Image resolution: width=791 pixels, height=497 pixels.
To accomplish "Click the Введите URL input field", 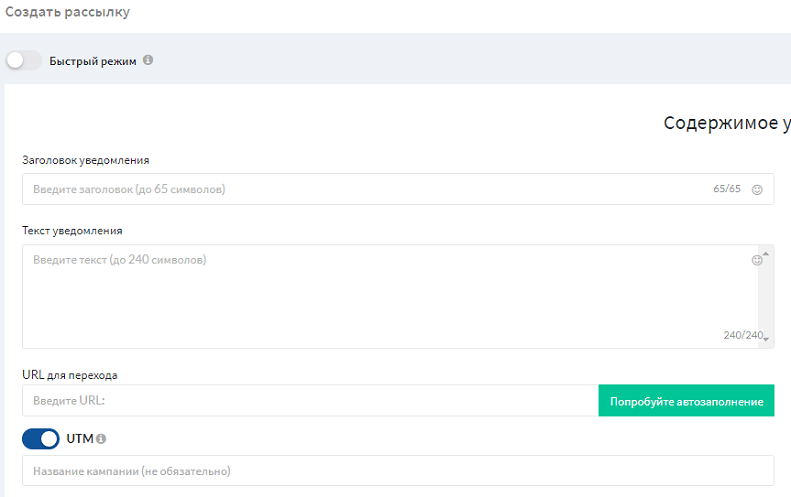I will pos(310,401).
